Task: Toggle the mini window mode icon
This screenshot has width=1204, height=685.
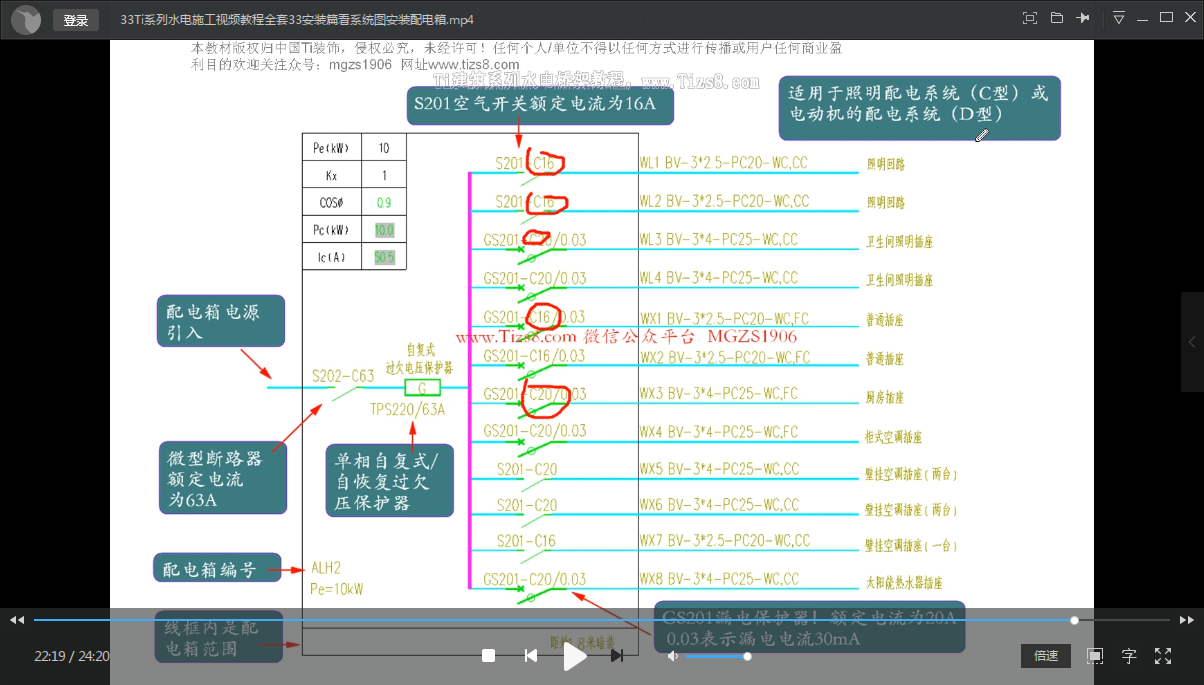Action: 1095,656
